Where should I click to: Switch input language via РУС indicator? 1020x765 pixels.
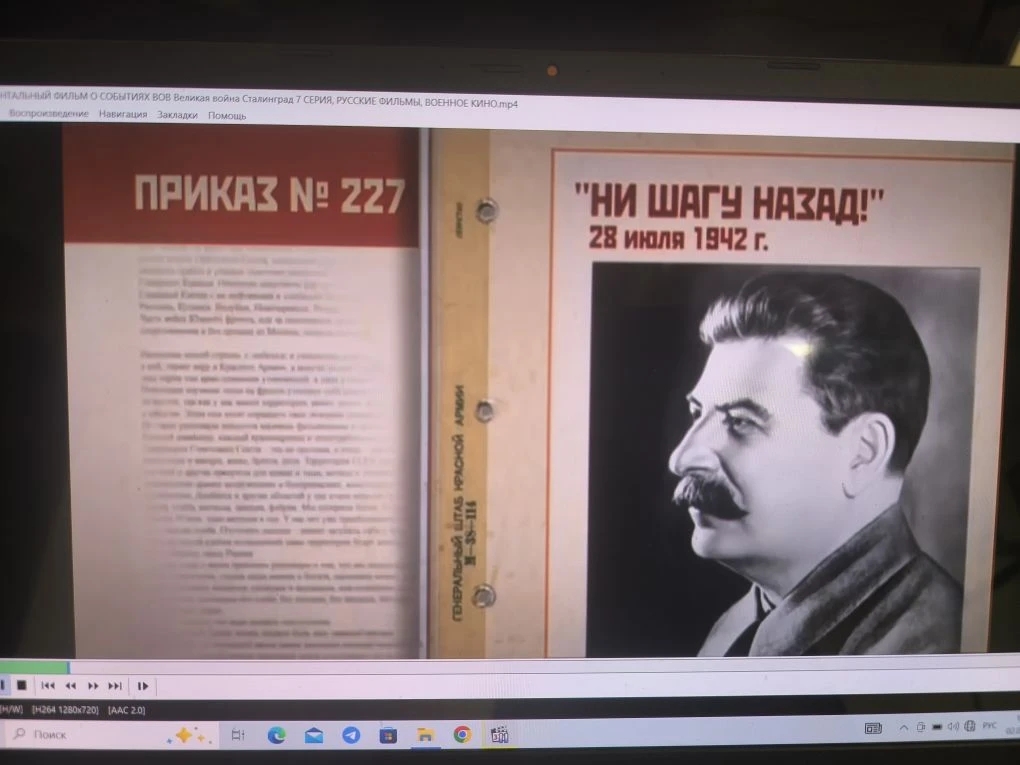990,726
